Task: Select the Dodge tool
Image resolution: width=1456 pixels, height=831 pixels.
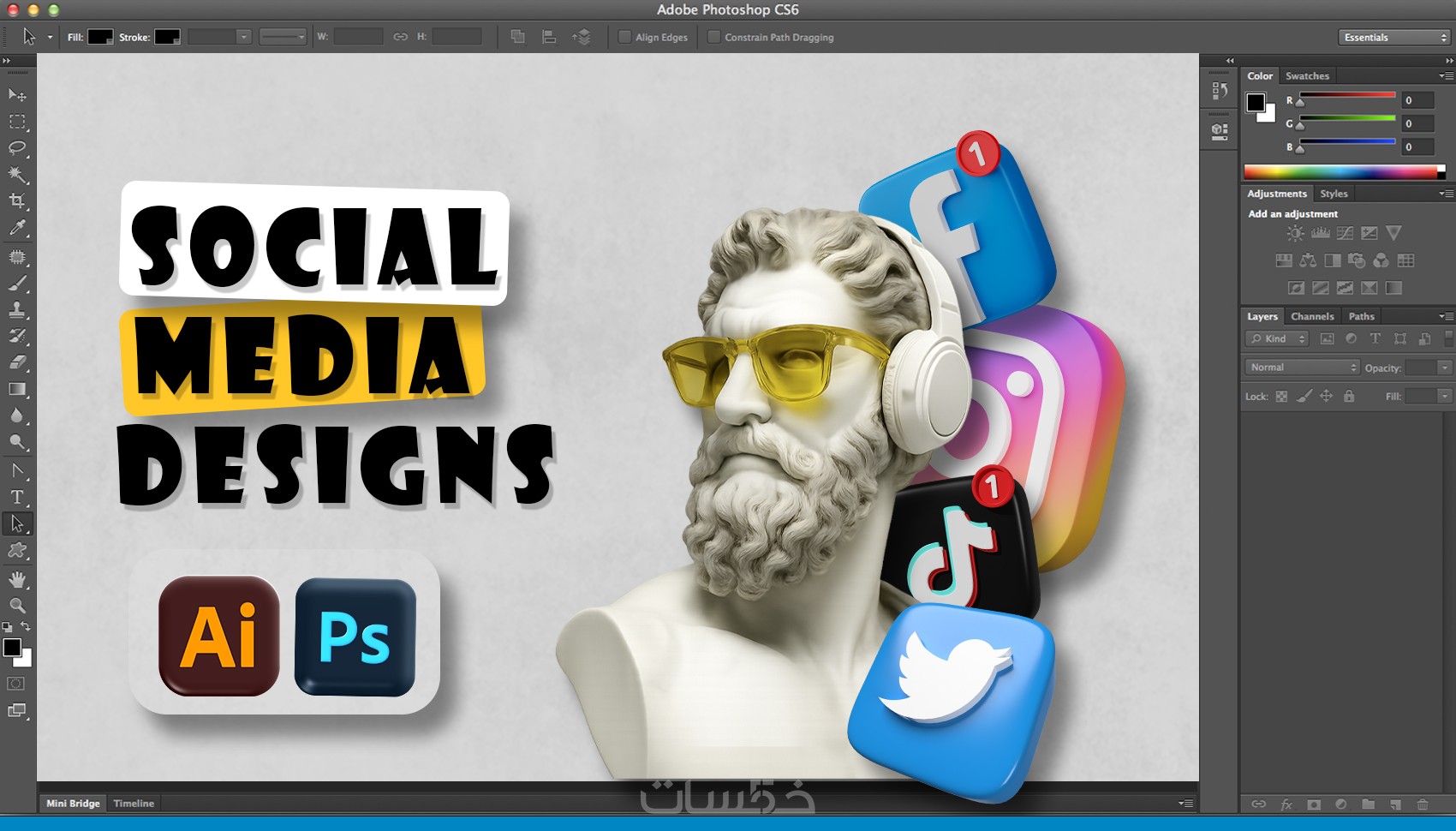Action: pyautogui.click(x=17, y=443)
